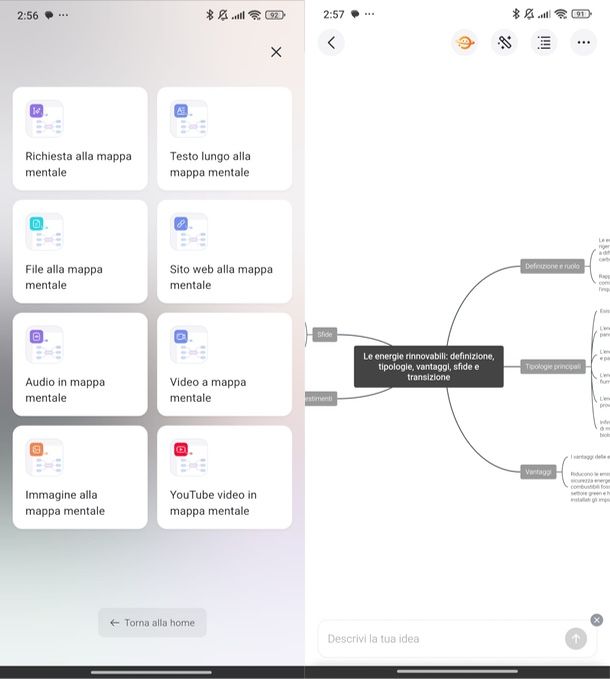
Task: Dismiss the idea input bar with the X
Action: [597, 620]
